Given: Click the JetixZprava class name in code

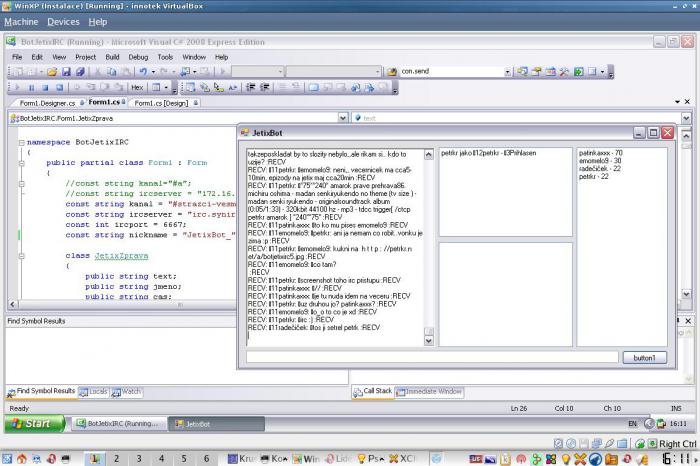Looking at the screenshot, I should click(x=121, y=256).
